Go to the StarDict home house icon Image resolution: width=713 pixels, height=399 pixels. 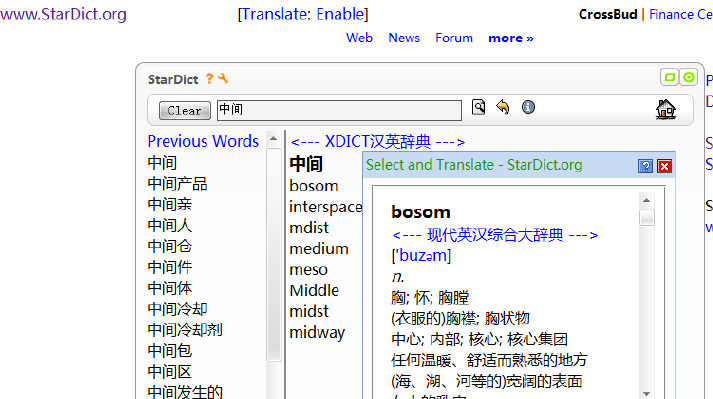coord(666,109)
